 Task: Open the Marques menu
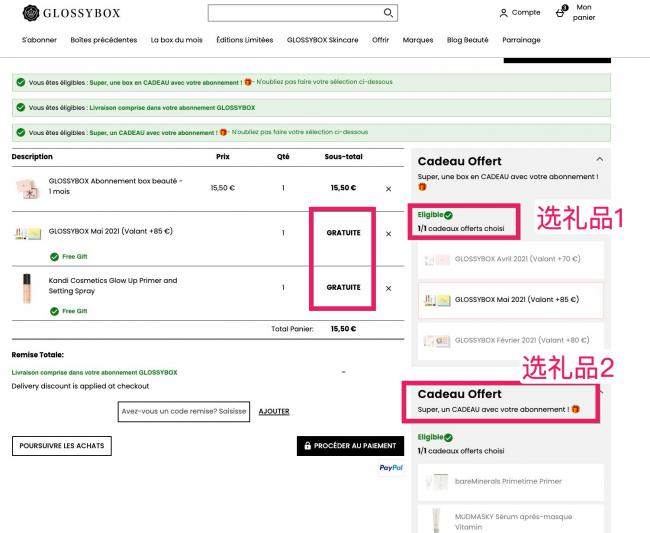pos(418,40)
